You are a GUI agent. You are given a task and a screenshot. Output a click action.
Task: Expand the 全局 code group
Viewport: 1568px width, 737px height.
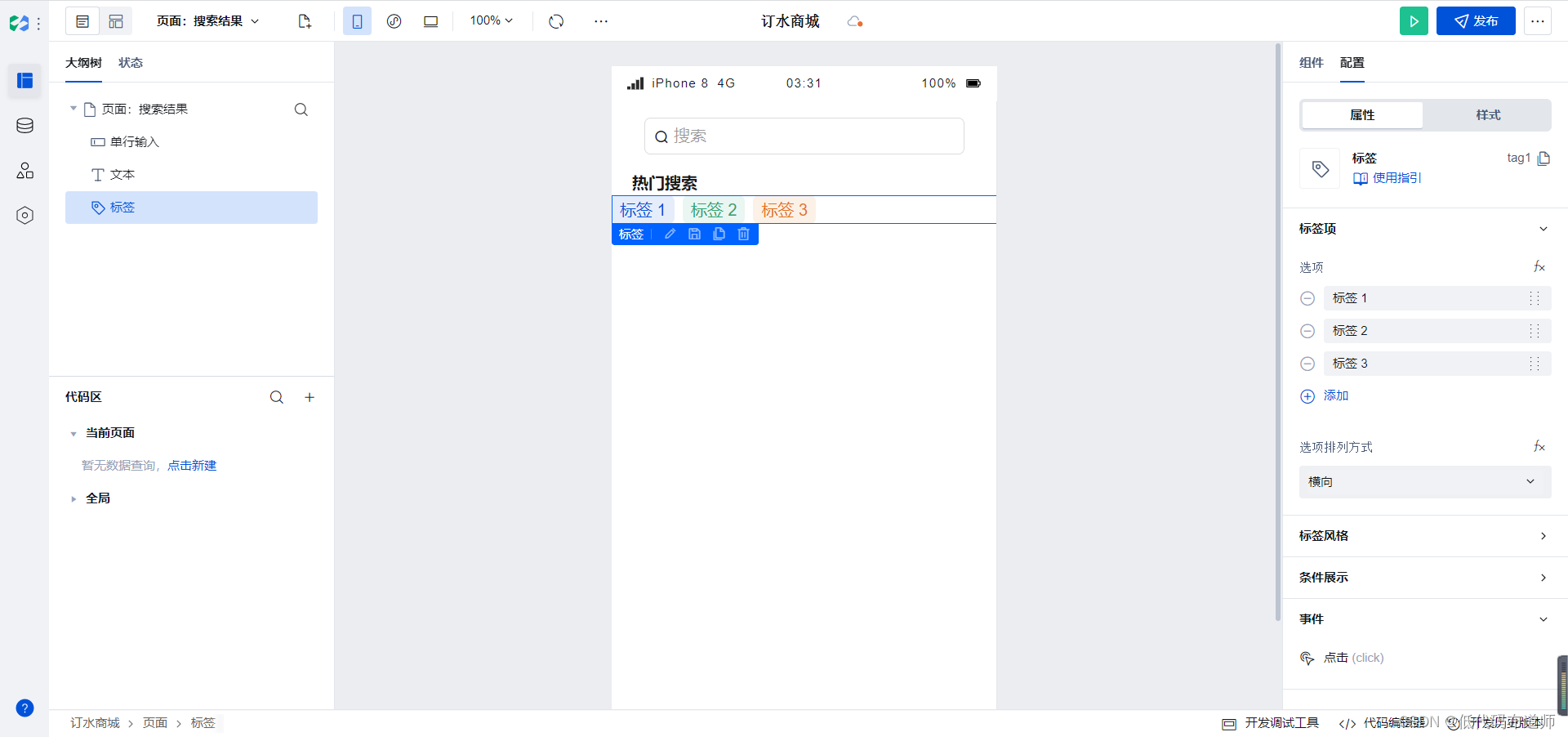(73, 499)
